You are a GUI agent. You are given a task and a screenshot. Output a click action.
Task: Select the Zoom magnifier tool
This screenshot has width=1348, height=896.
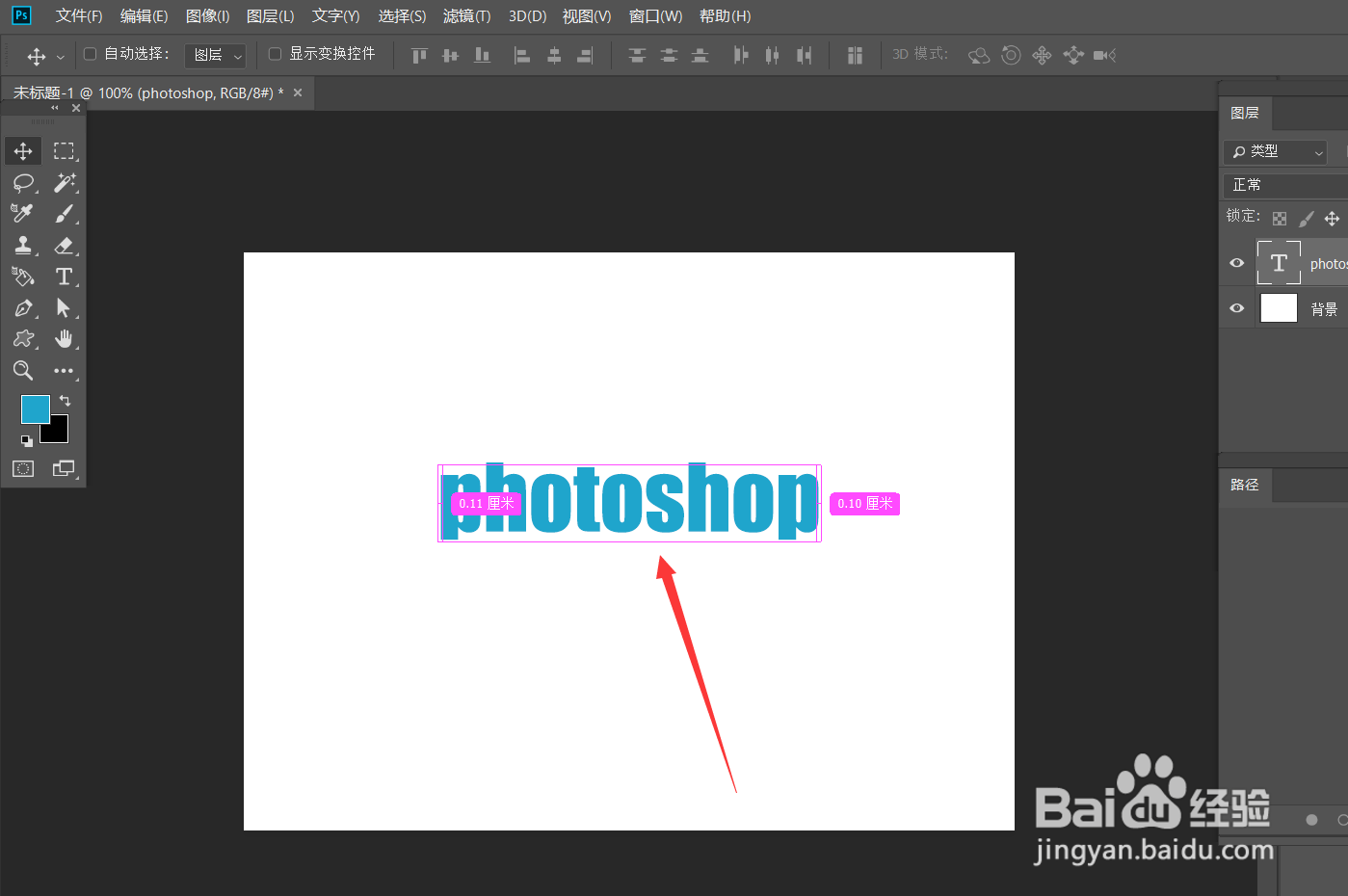[23, 371]
